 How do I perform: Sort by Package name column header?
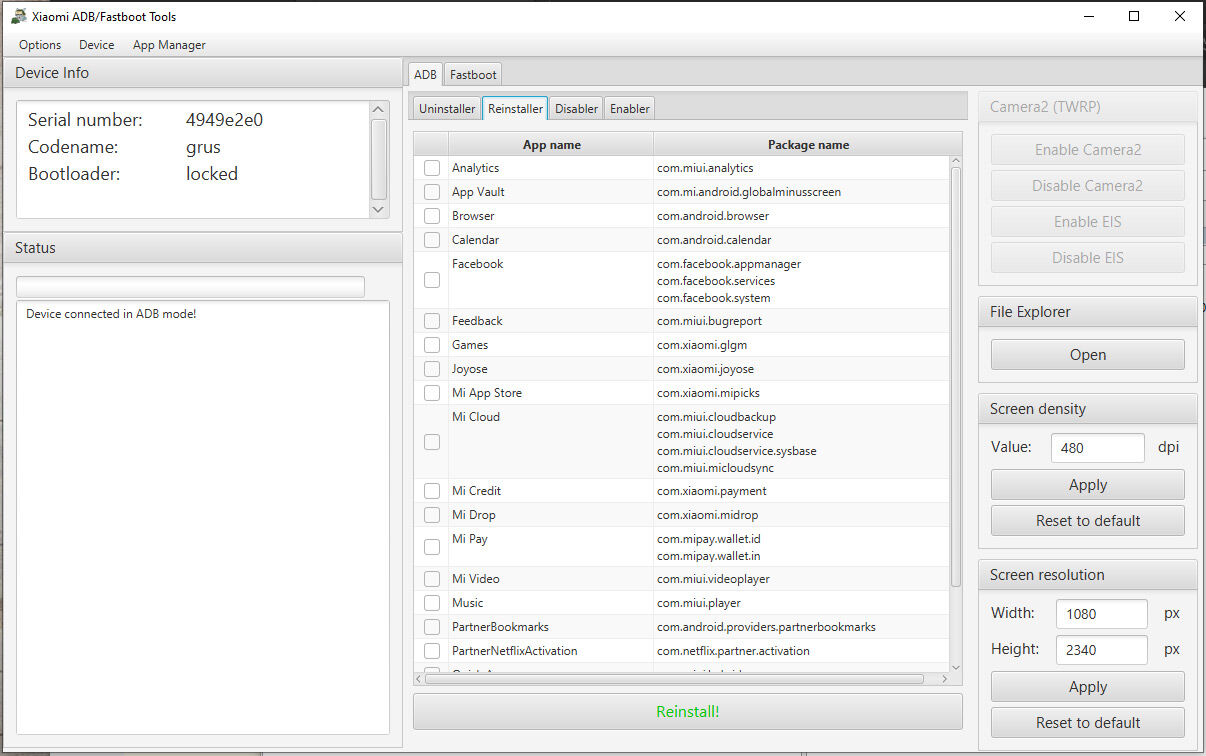coord(808,145)
